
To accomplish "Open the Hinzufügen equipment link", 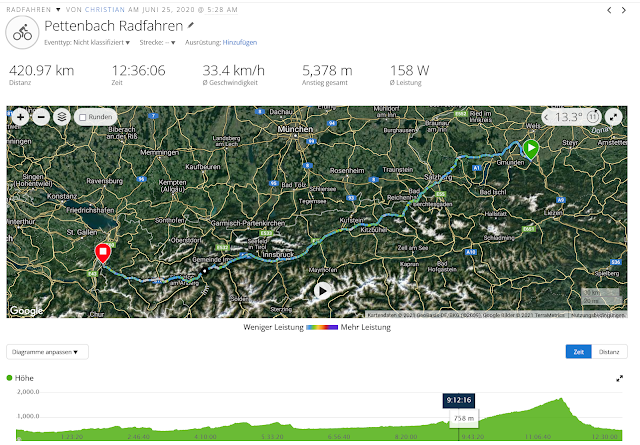I will pos(240,42).
